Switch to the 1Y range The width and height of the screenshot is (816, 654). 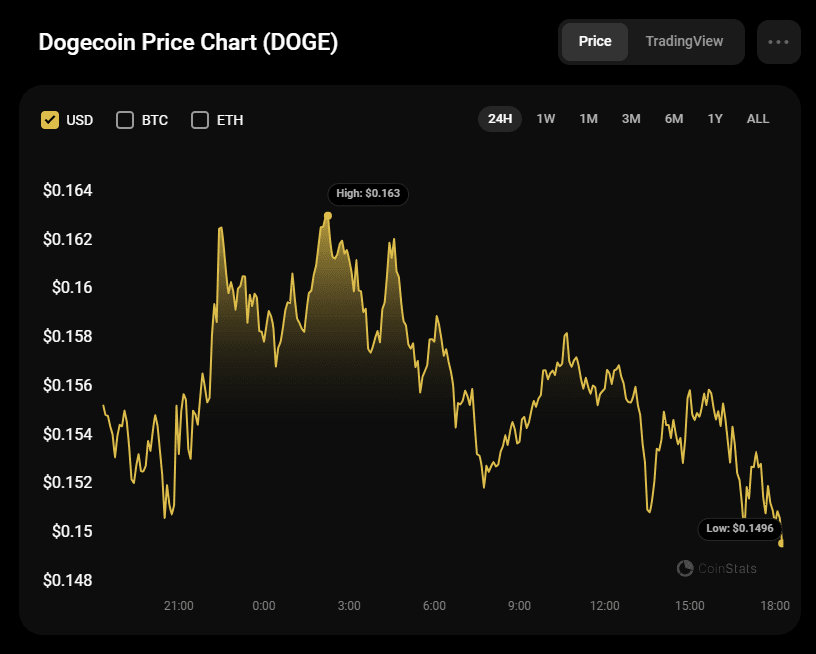pyautogui.click(x=715, y=118)
